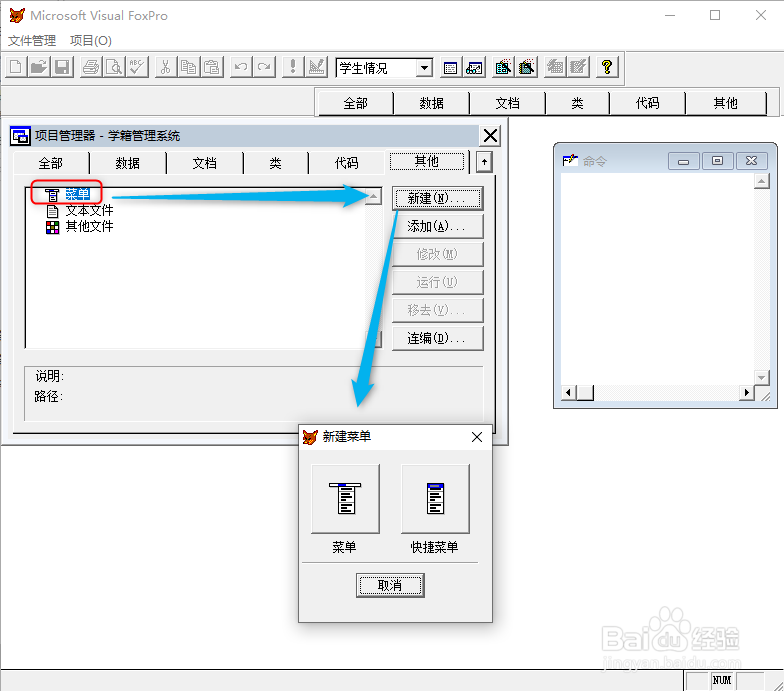Click the Paste clipboard icon

[212, 67]
